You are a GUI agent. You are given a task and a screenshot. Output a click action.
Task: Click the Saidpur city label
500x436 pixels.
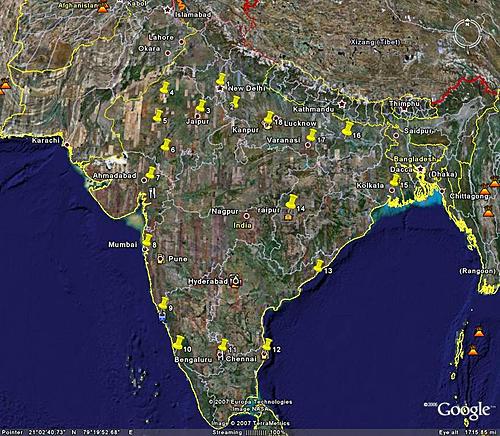click(418, 131)
